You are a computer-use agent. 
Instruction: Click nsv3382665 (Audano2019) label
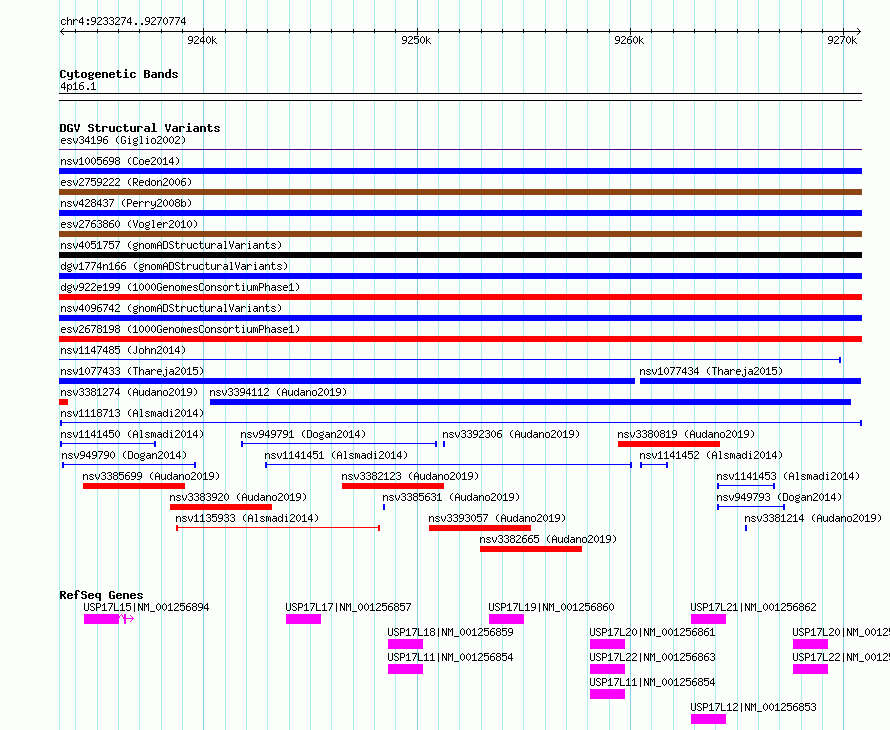pyautogui.click(x=548, y=539)
